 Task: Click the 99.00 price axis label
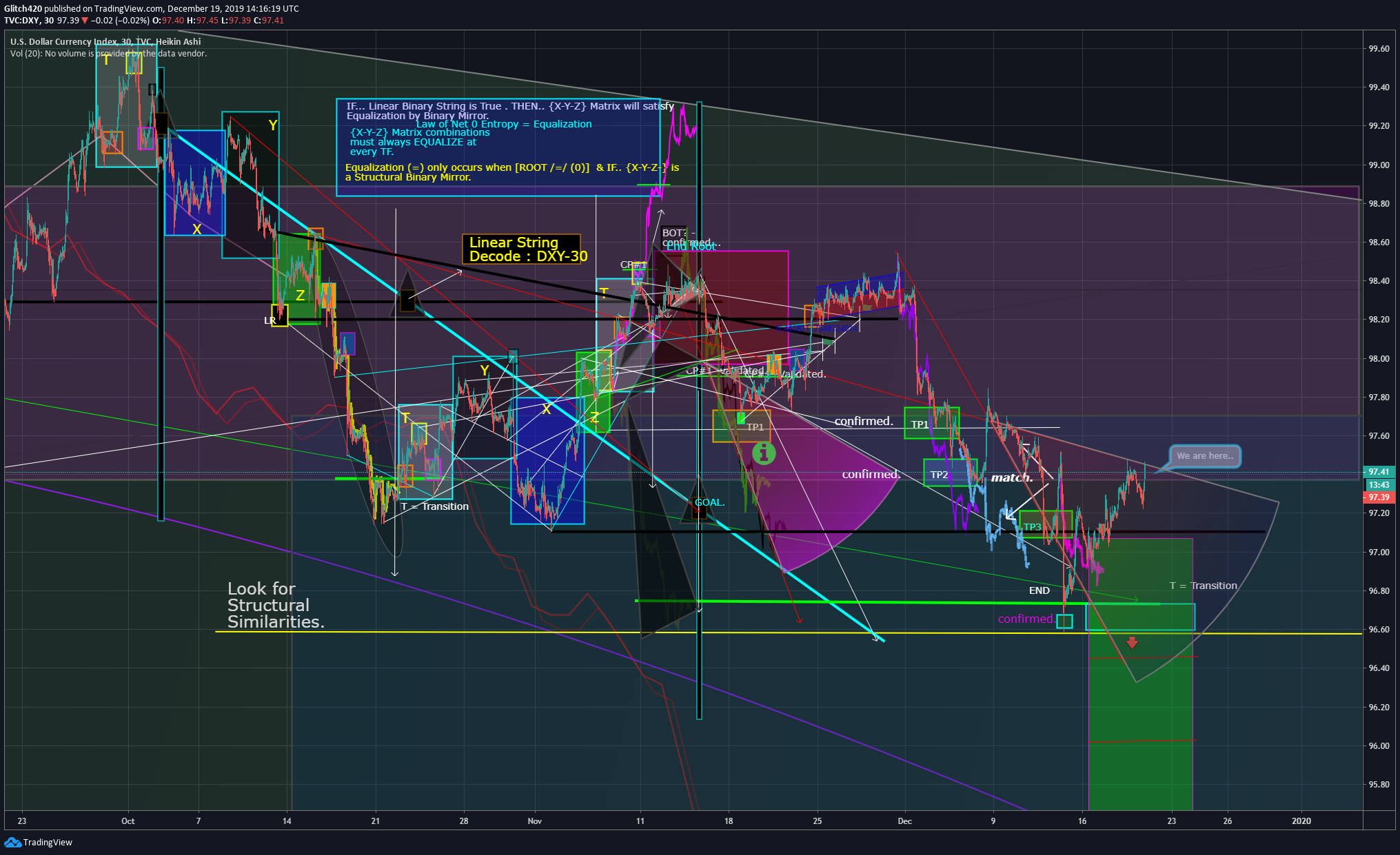coord(1379,165)
